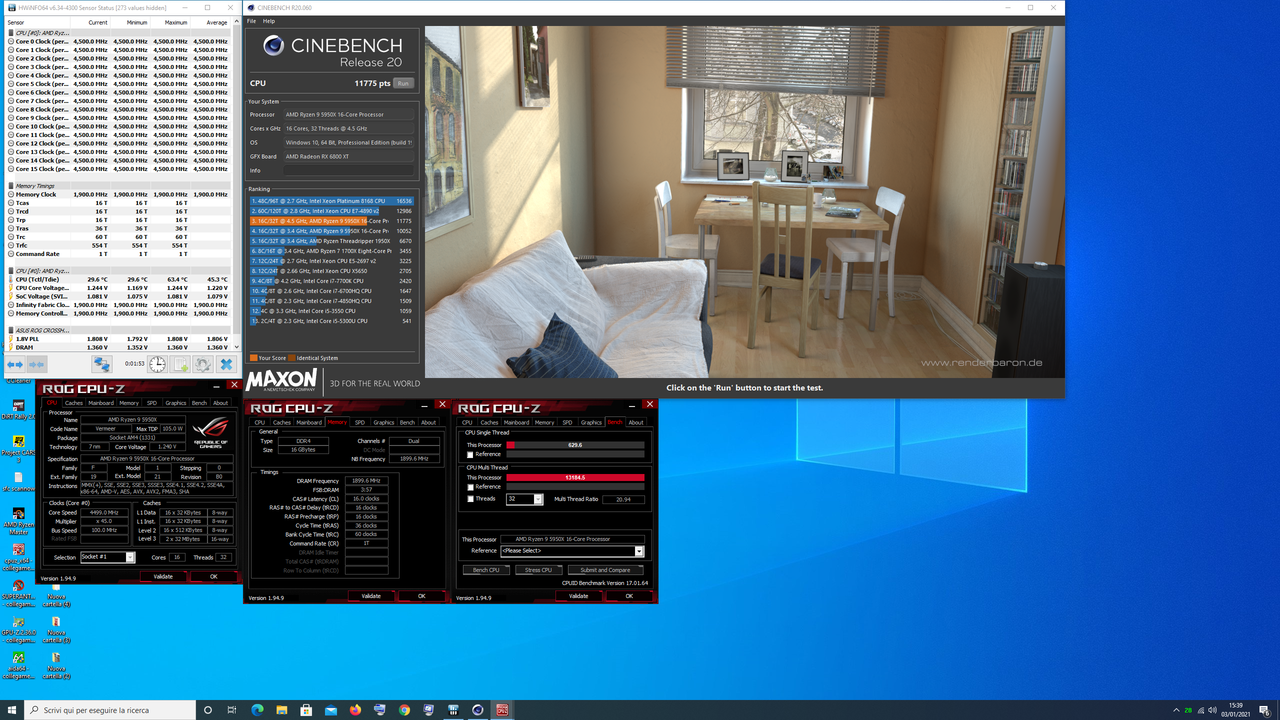This screenshot has width=1280, height=720.
Task: Open the Reference processor Please Select dropdown
Action: tap(639, 551)
